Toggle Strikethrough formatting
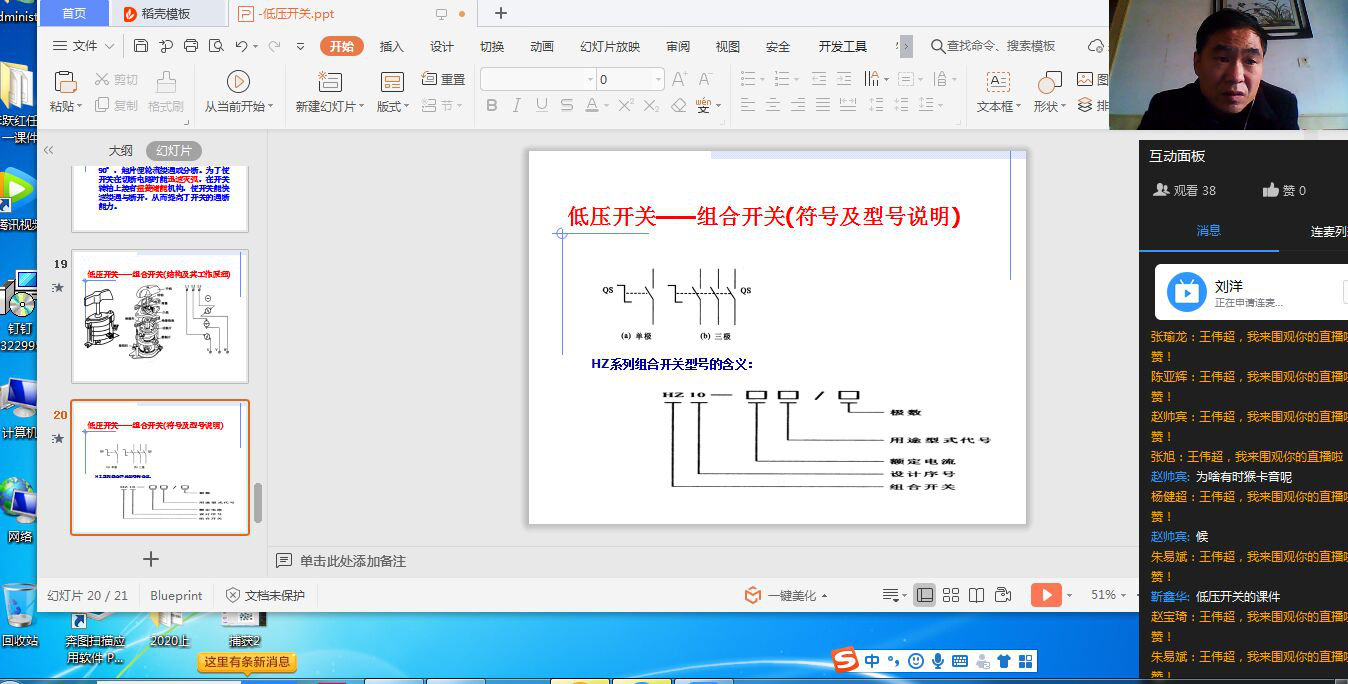Image resolution: width=1348 pixels, height=684 pixels. point(567,105)
